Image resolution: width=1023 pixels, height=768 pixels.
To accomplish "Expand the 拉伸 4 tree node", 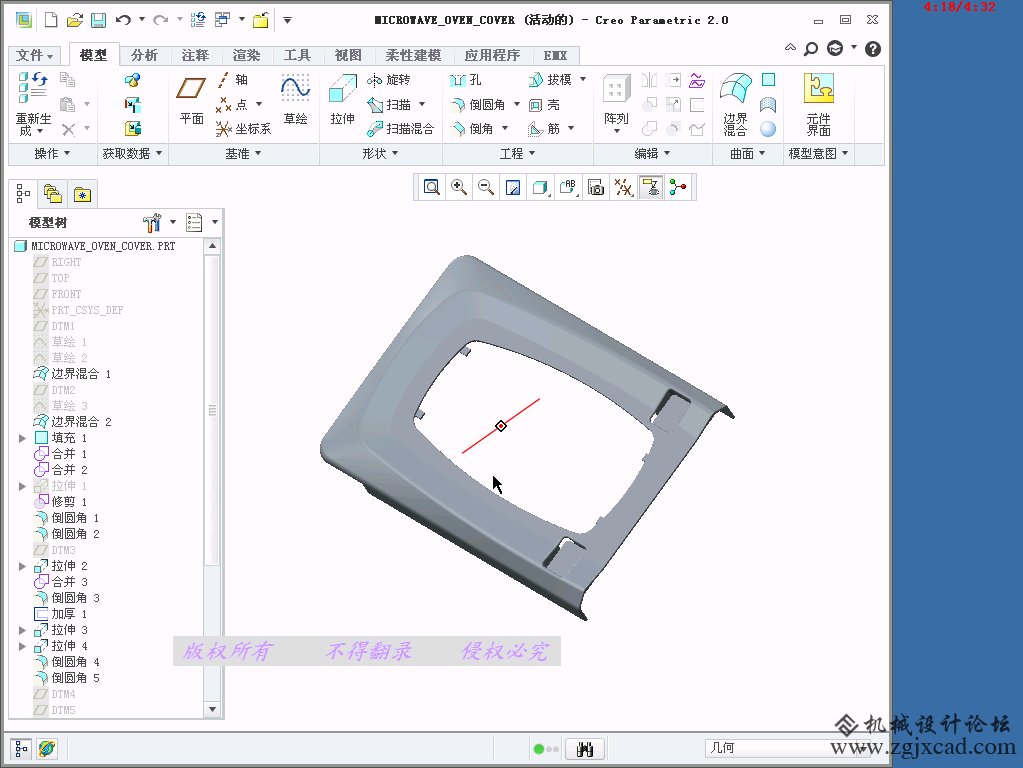I will pyautogui.click(x=22, y=646).
